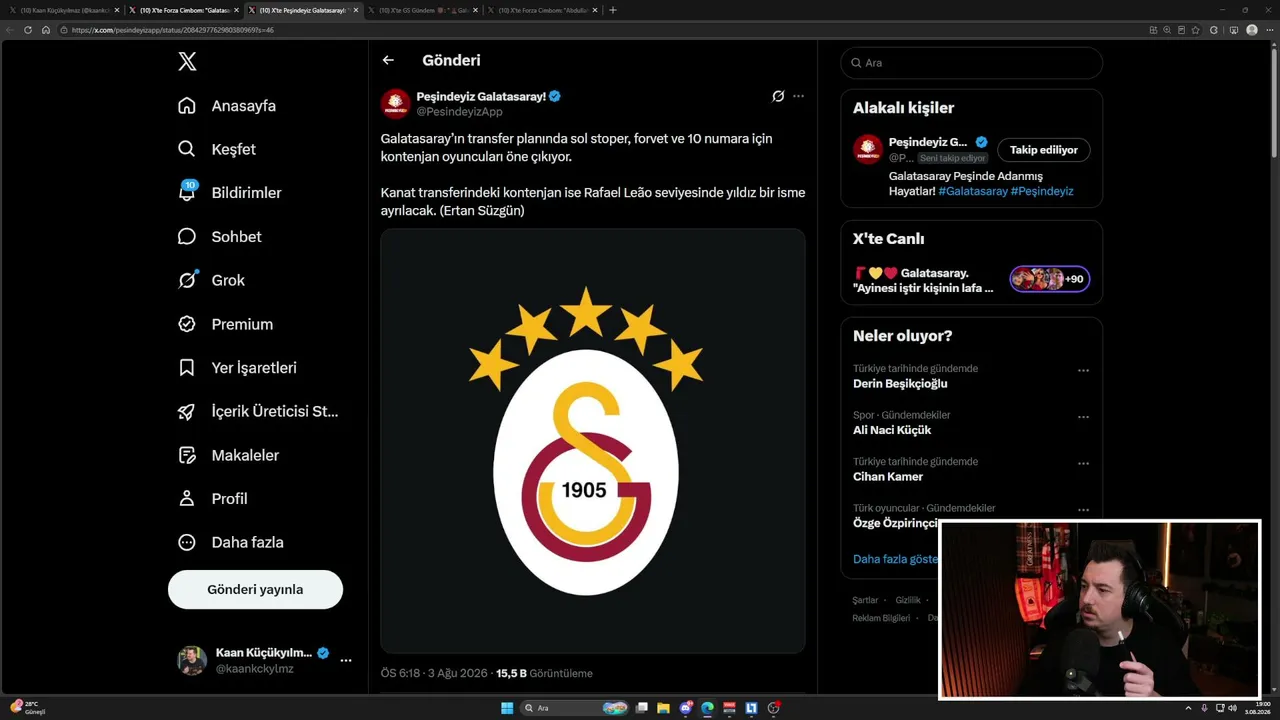Click the Gizlilik footer link
The height and width of the screenshot is (720, 1280).
point(908,600)
